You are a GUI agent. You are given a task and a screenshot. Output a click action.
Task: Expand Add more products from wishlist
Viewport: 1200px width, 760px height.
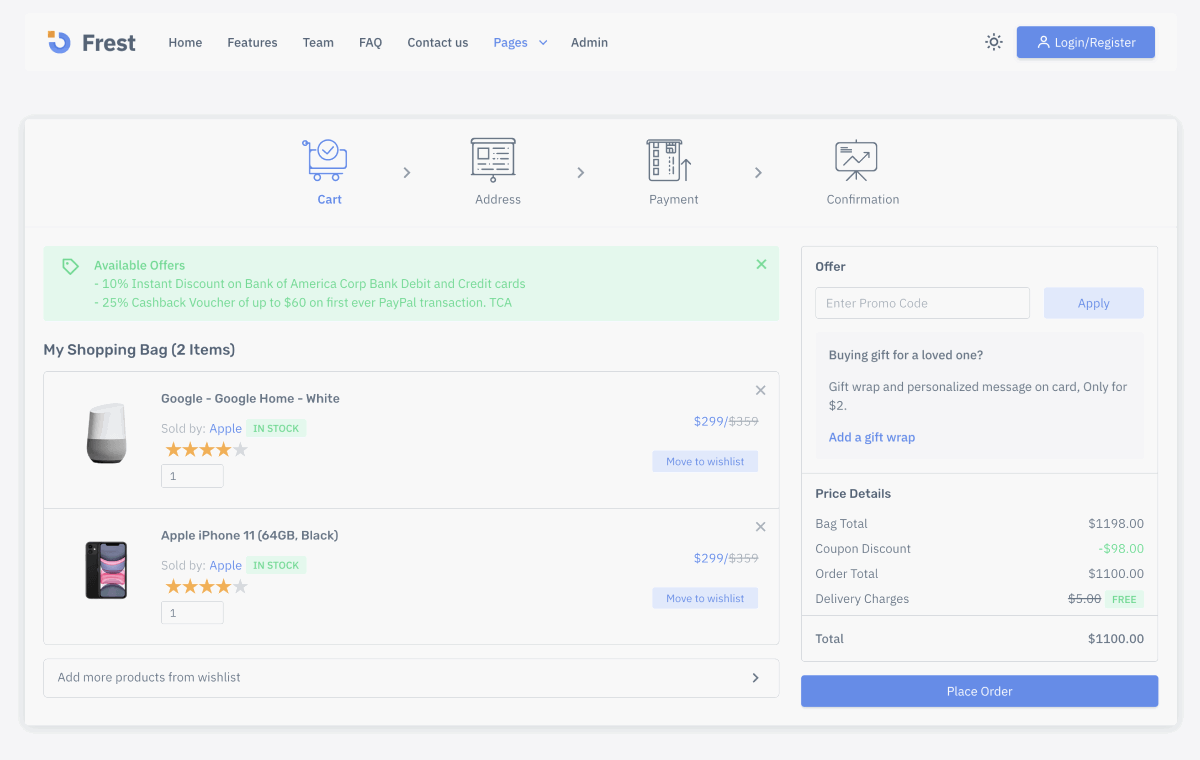click(756, 677)
